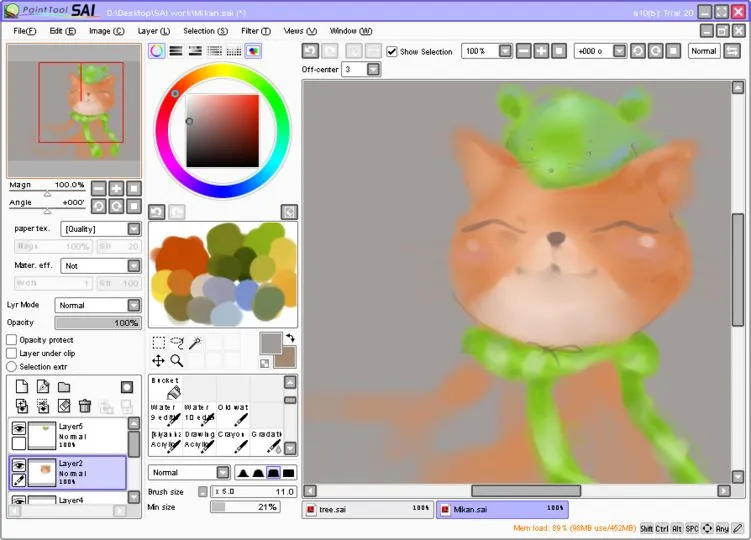
Task: Delete layer using the trash icon
Action: tap(85, 406)
